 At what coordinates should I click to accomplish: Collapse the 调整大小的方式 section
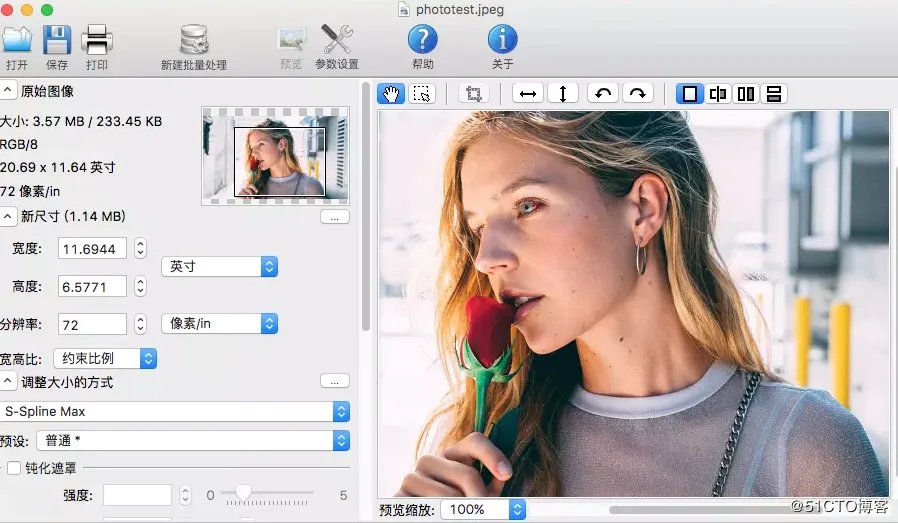click(7, 382)
